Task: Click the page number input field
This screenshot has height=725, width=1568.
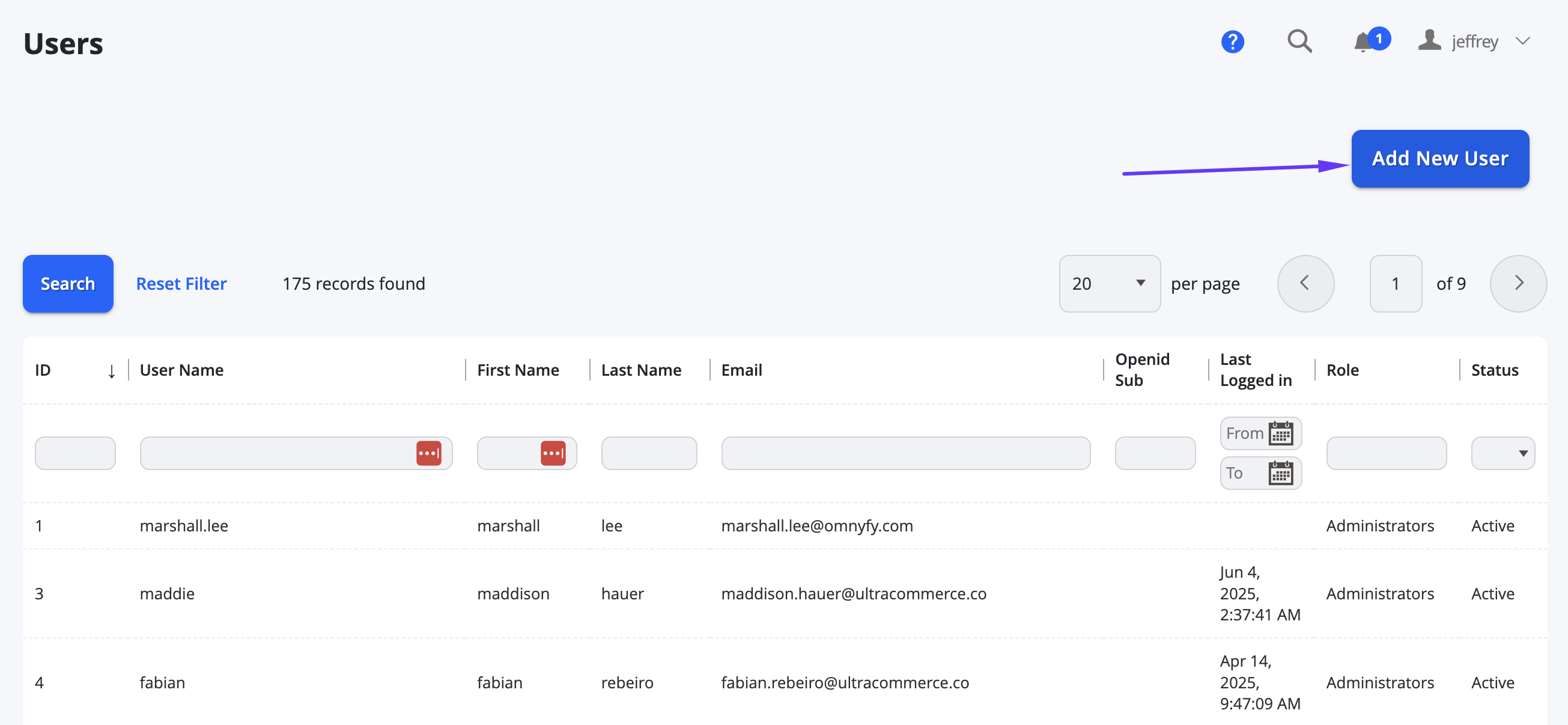Action: (1395, 283)
